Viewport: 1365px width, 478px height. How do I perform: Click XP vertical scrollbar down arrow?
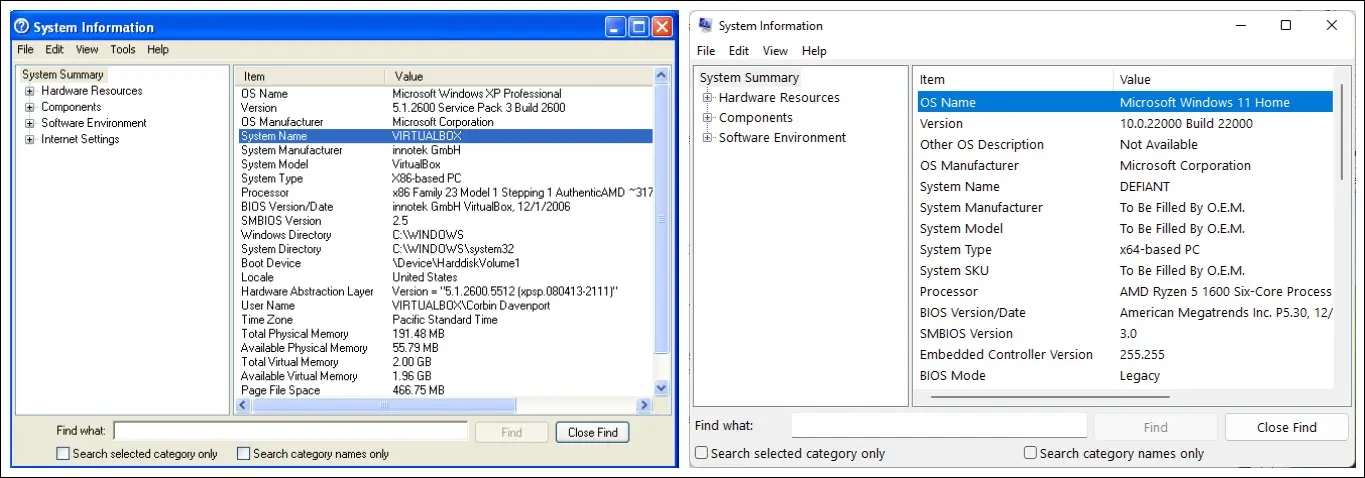click(x=661, y=388)
